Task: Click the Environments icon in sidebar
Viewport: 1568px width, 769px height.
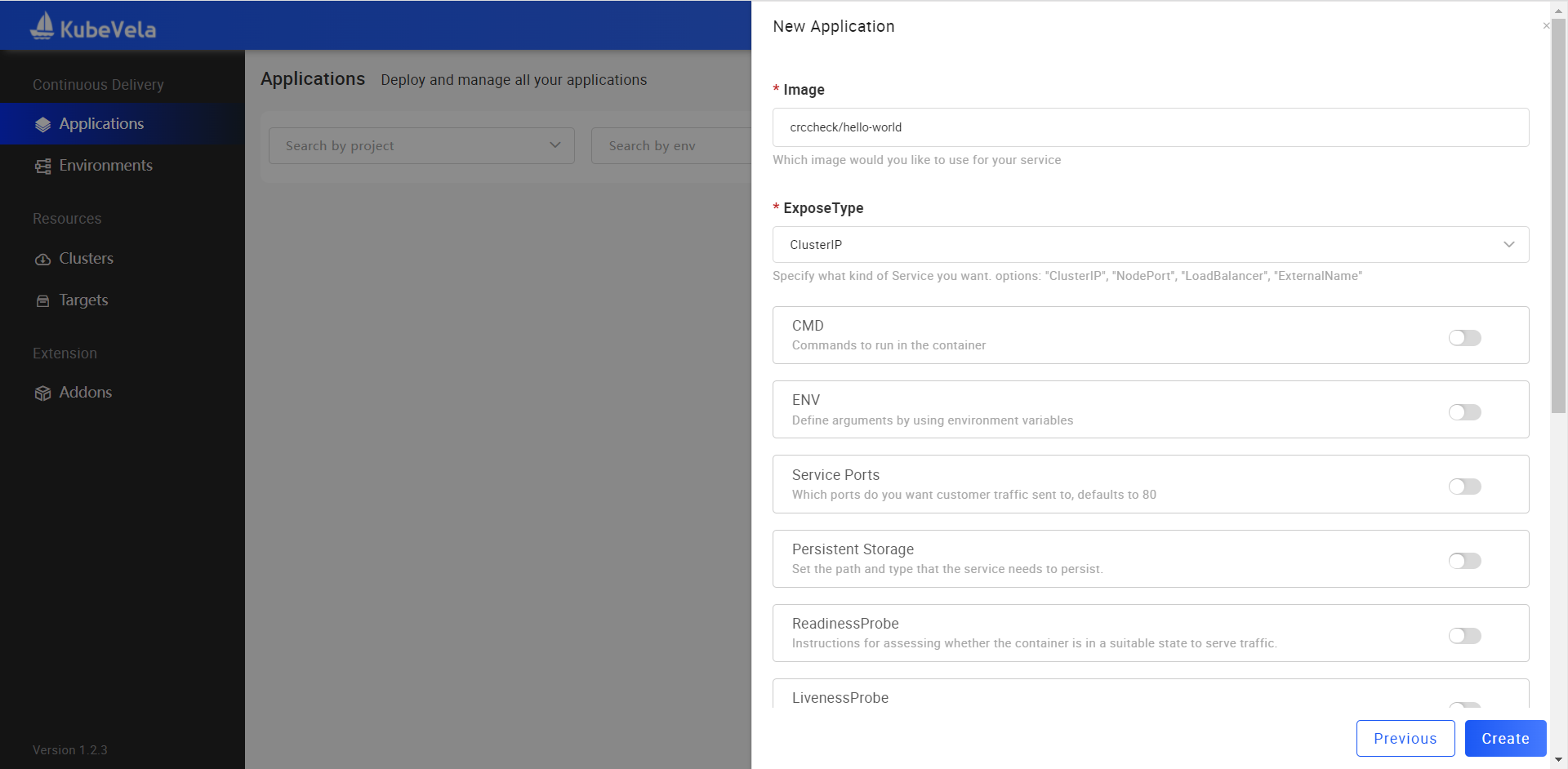Action: 43,167
